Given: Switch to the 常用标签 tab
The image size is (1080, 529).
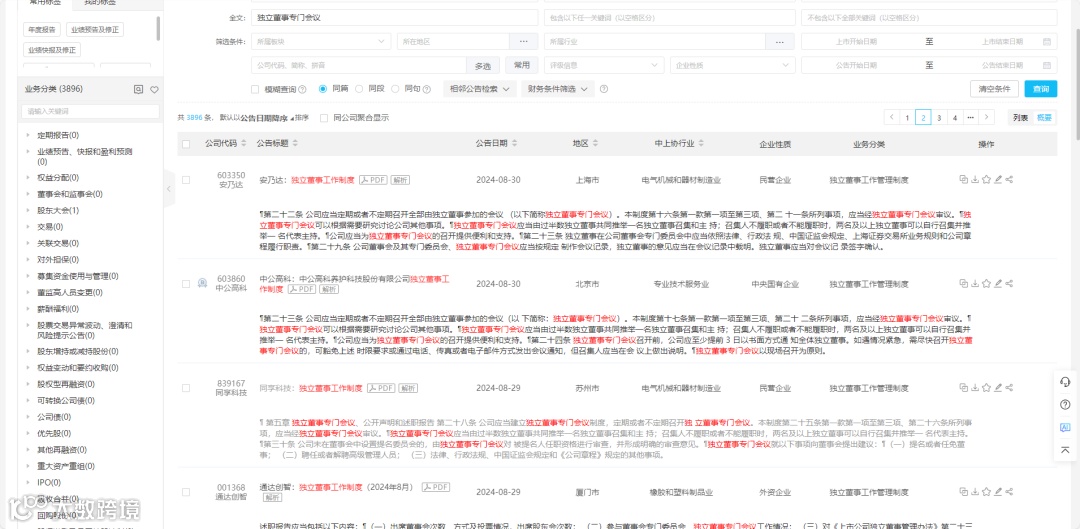Looking at the screenshot, I should click(46, 3).
